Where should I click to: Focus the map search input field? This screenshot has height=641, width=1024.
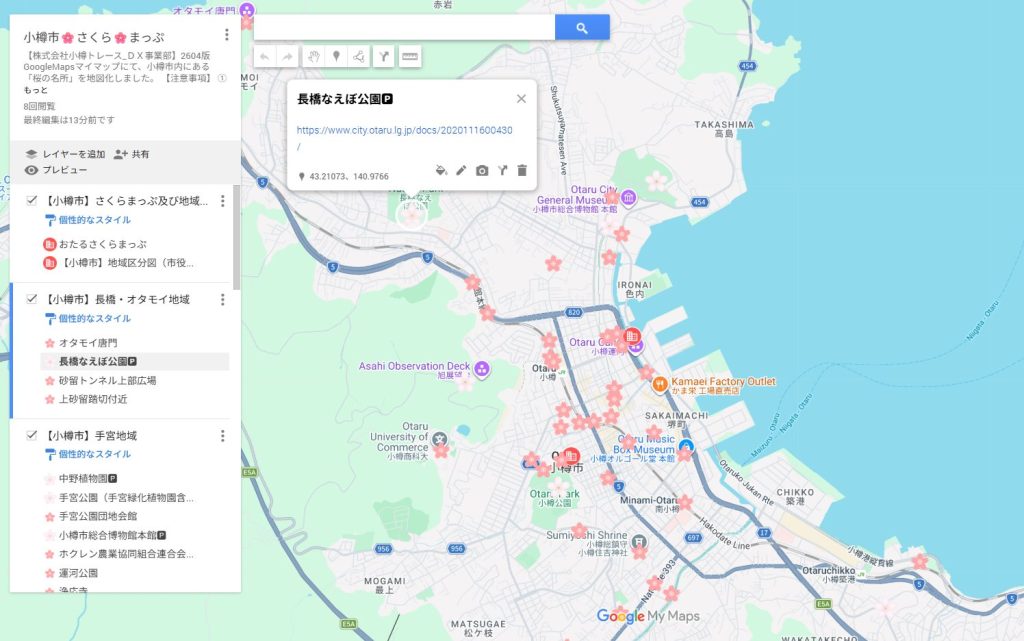404,28
